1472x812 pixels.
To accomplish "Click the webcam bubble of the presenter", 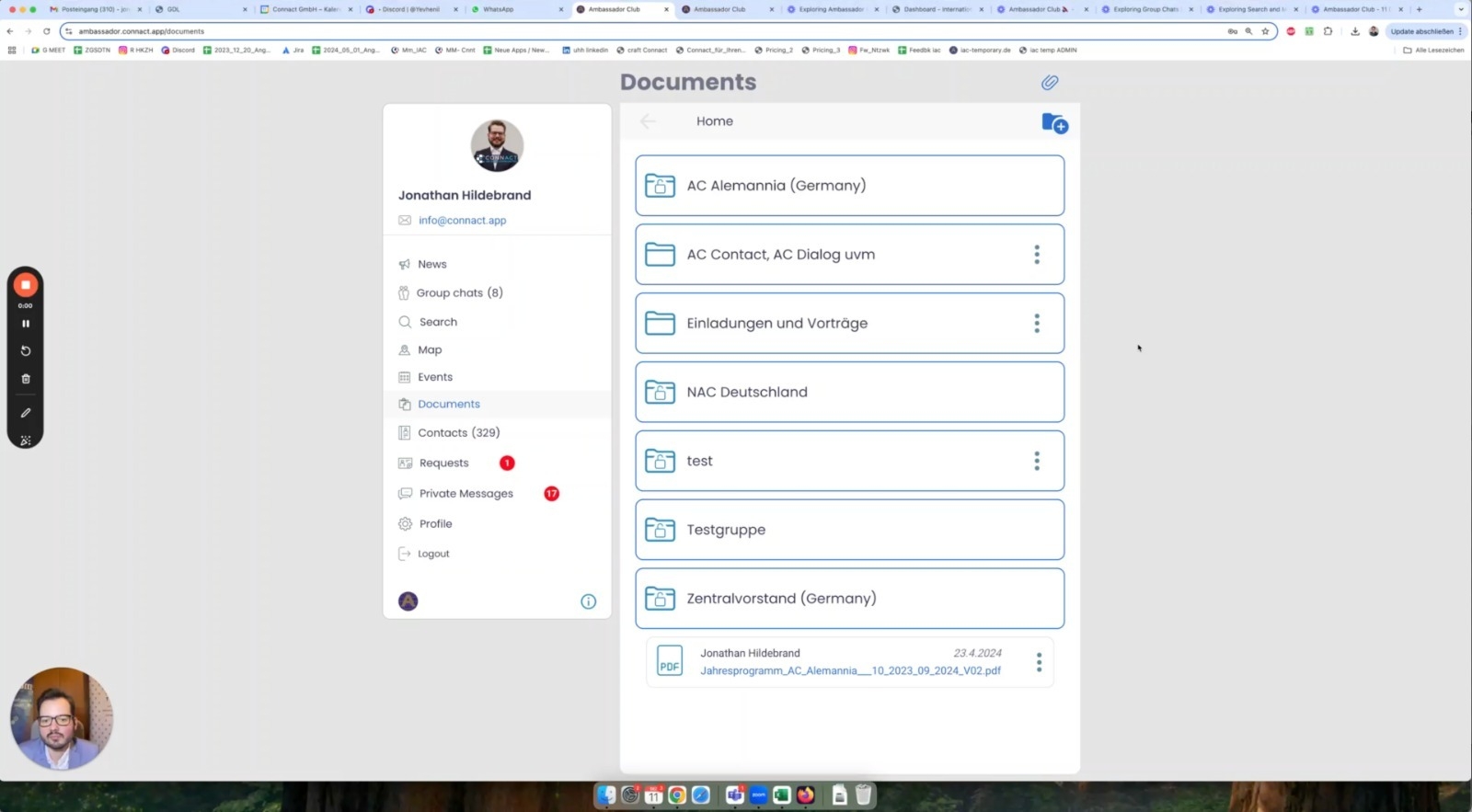I will point(62,719).
